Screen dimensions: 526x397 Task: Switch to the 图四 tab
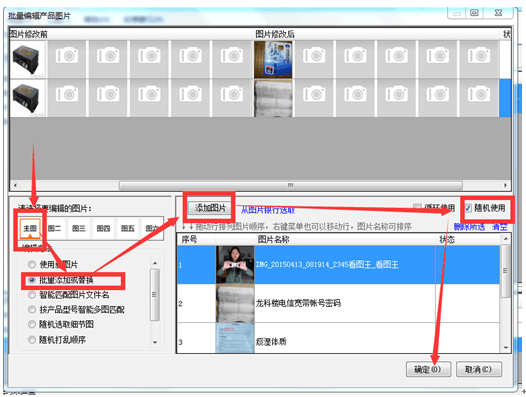pos(103,229)
